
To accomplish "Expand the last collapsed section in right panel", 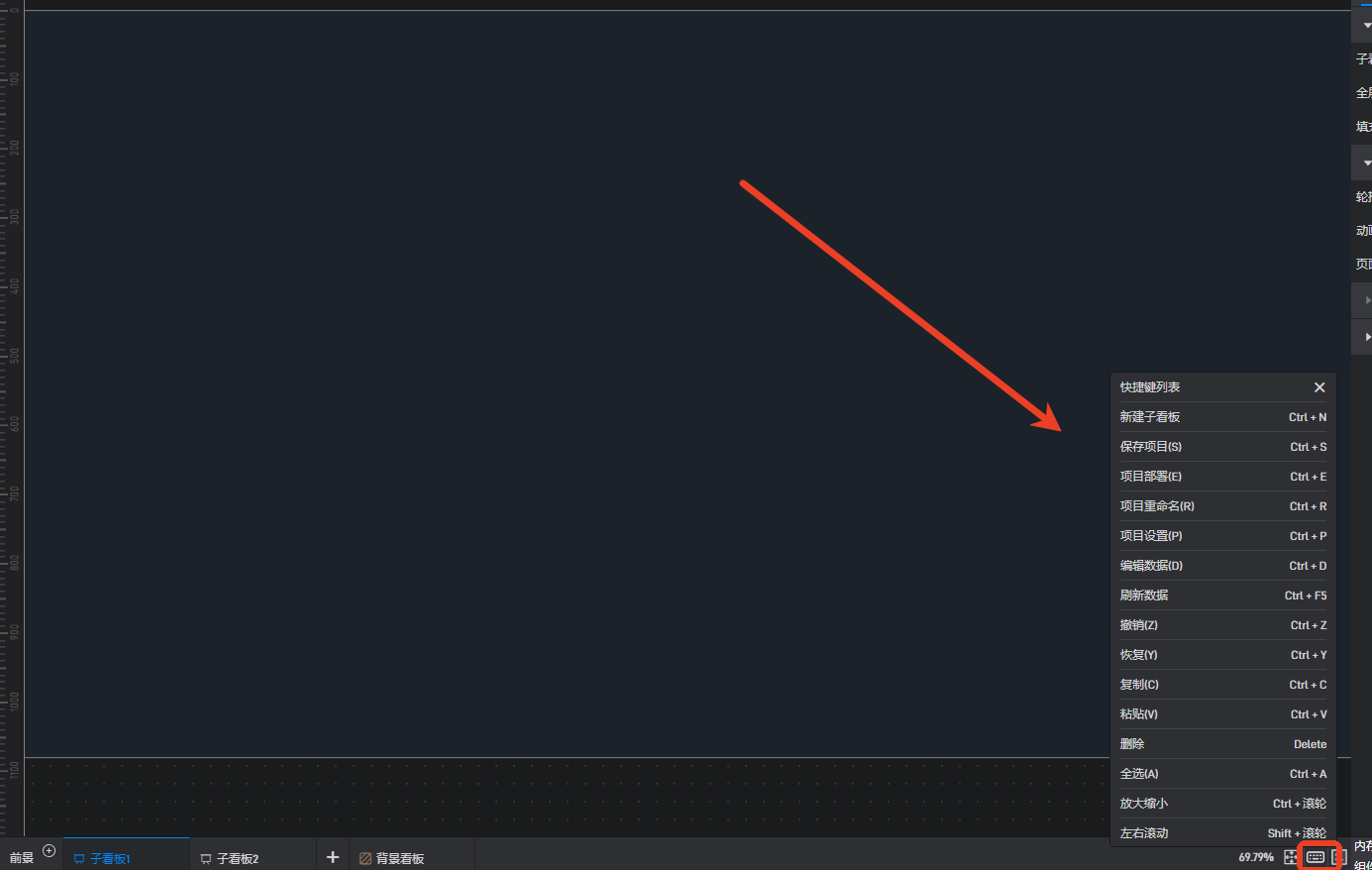I will (x=1368, y=337).
